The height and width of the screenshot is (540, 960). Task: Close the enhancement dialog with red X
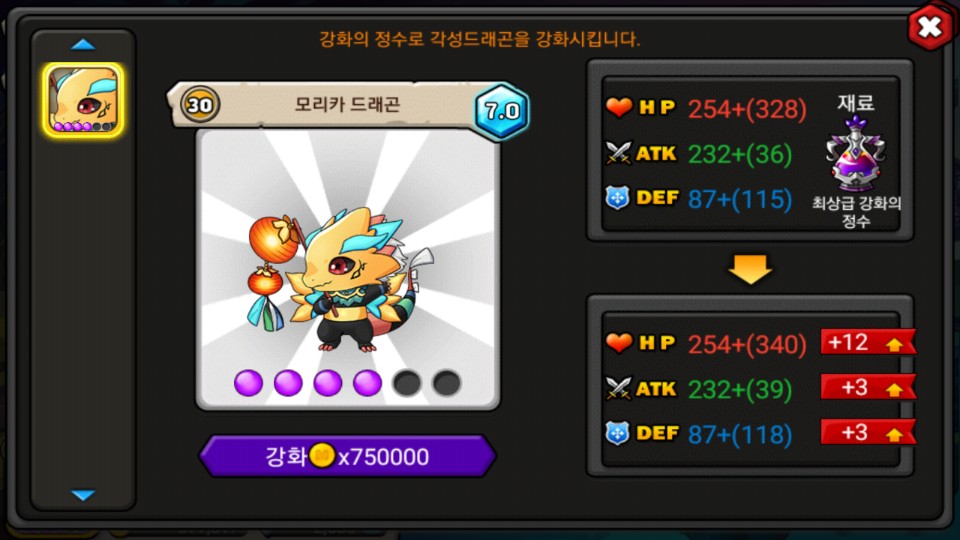(930, 27)
